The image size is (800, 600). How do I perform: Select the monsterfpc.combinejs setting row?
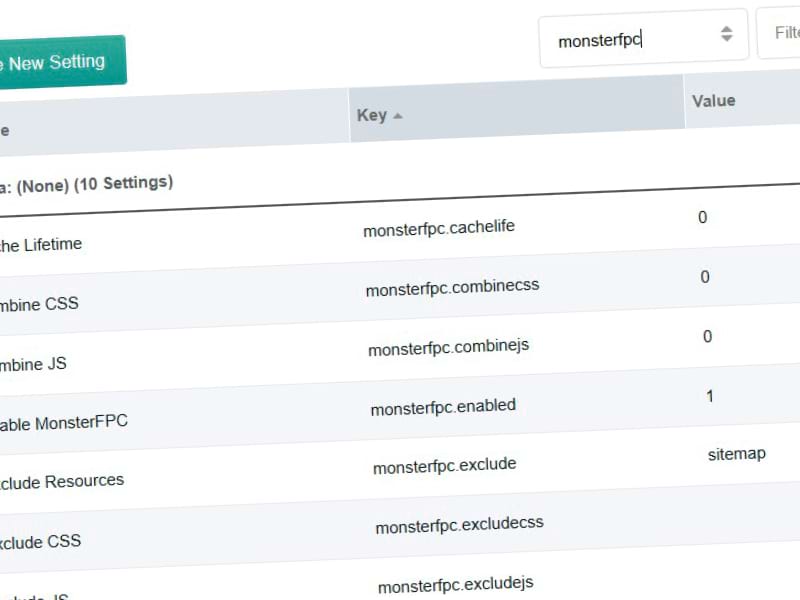tap(448, 346)
